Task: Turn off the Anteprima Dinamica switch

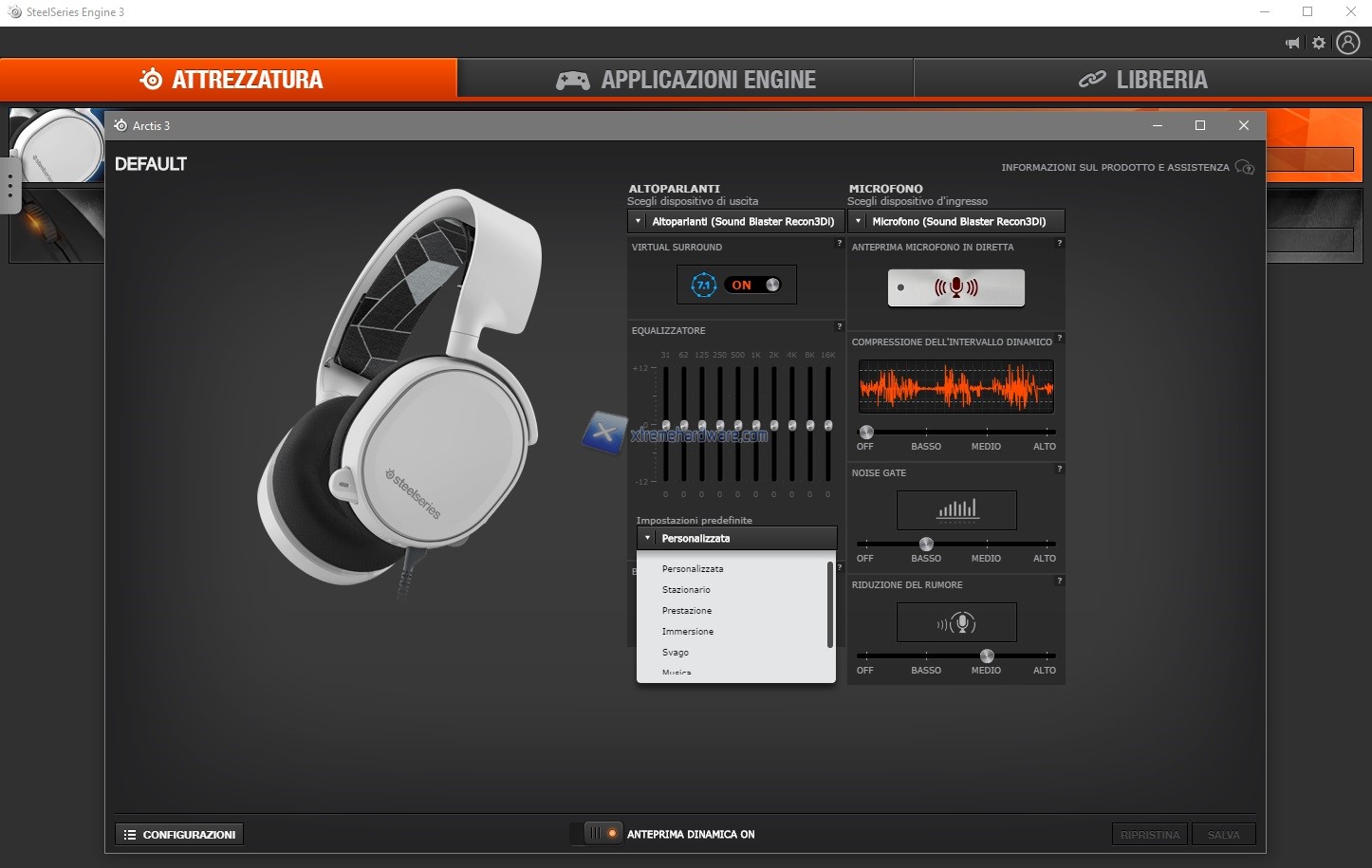Action: tap(601, 834)
